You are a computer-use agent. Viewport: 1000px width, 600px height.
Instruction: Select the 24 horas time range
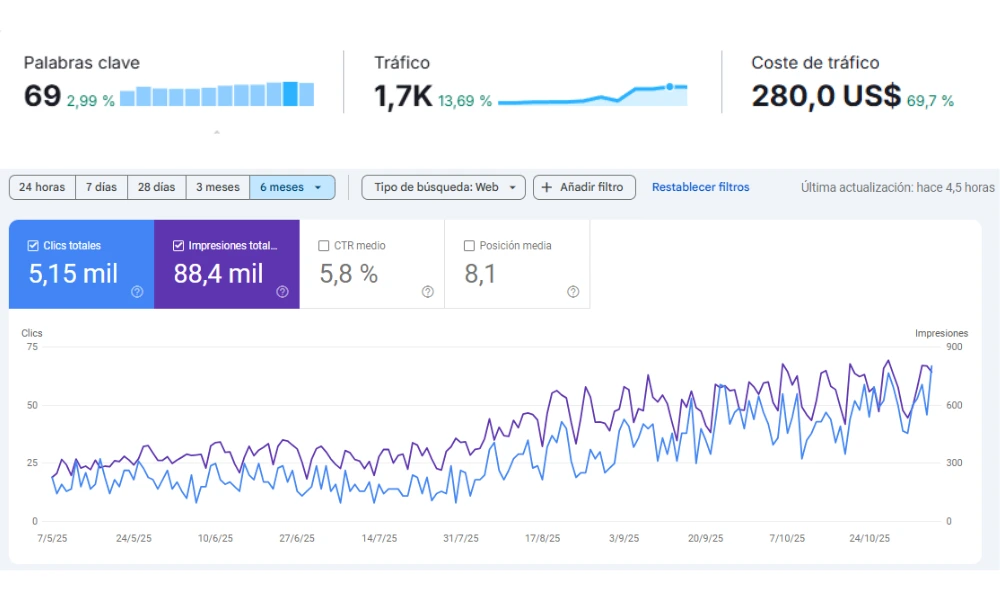[x=42, y=187]
